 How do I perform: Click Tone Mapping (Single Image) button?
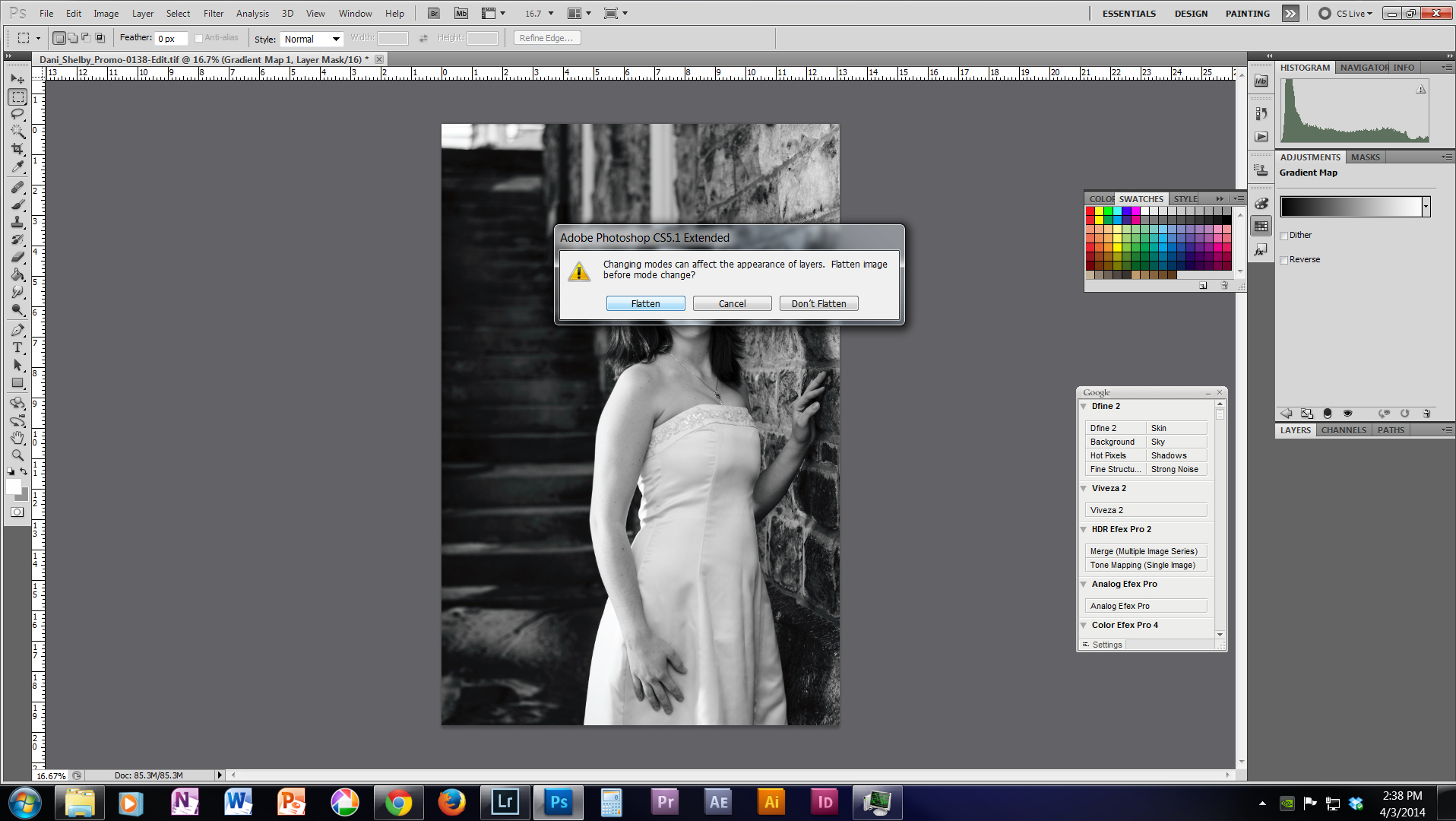coord(1146,565)
